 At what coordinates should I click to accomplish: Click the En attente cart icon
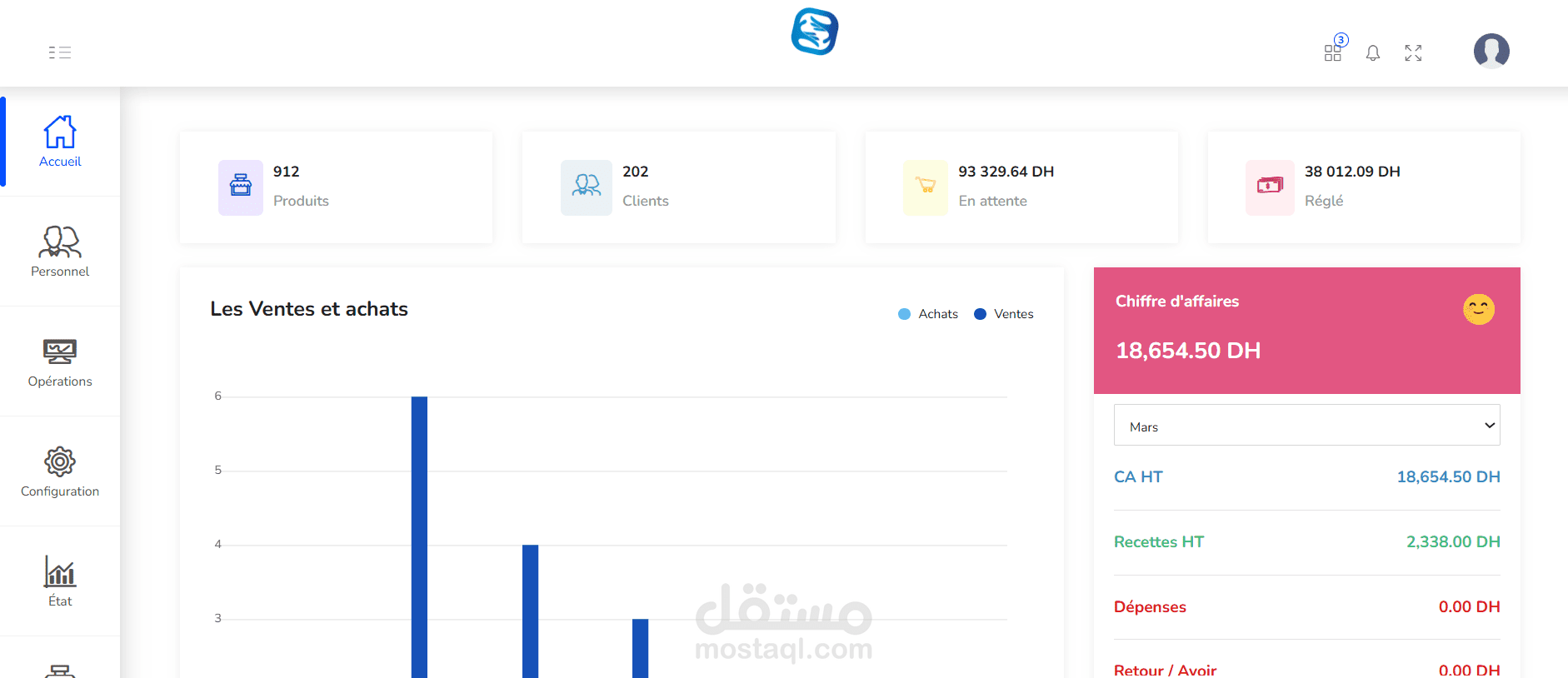926,187
